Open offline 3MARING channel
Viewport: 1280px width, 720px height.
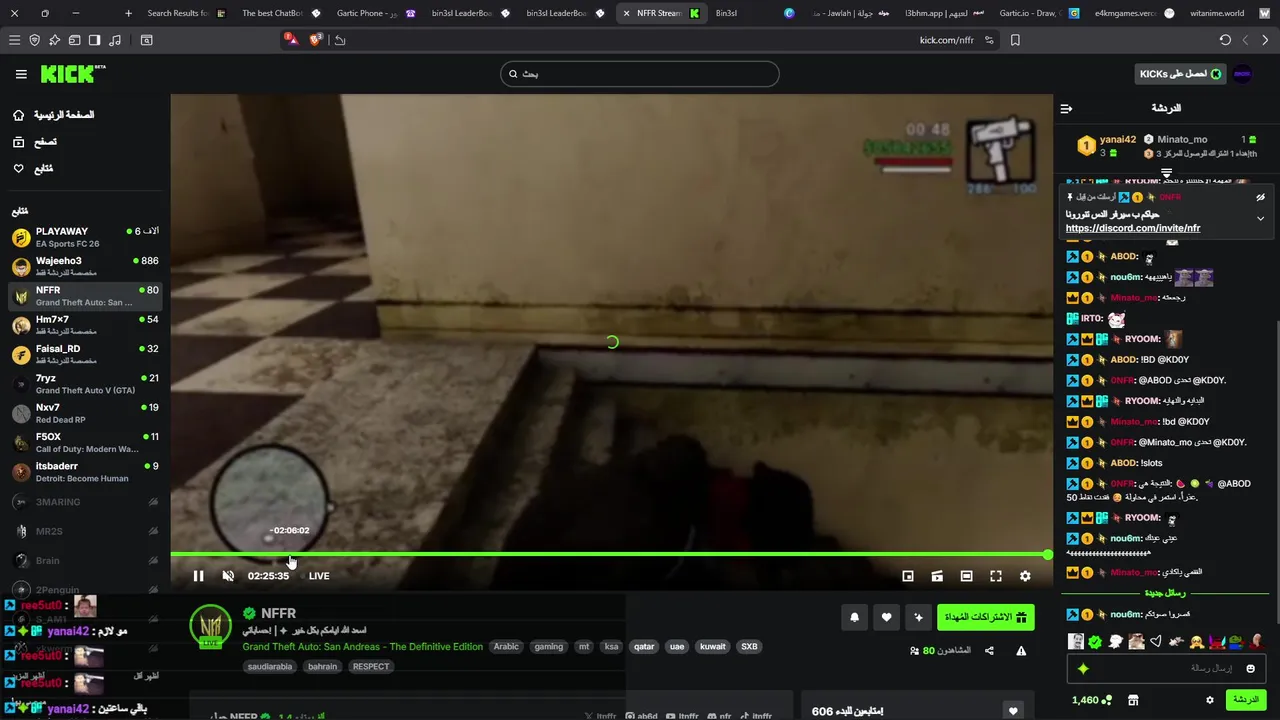[x=85, y=502]
